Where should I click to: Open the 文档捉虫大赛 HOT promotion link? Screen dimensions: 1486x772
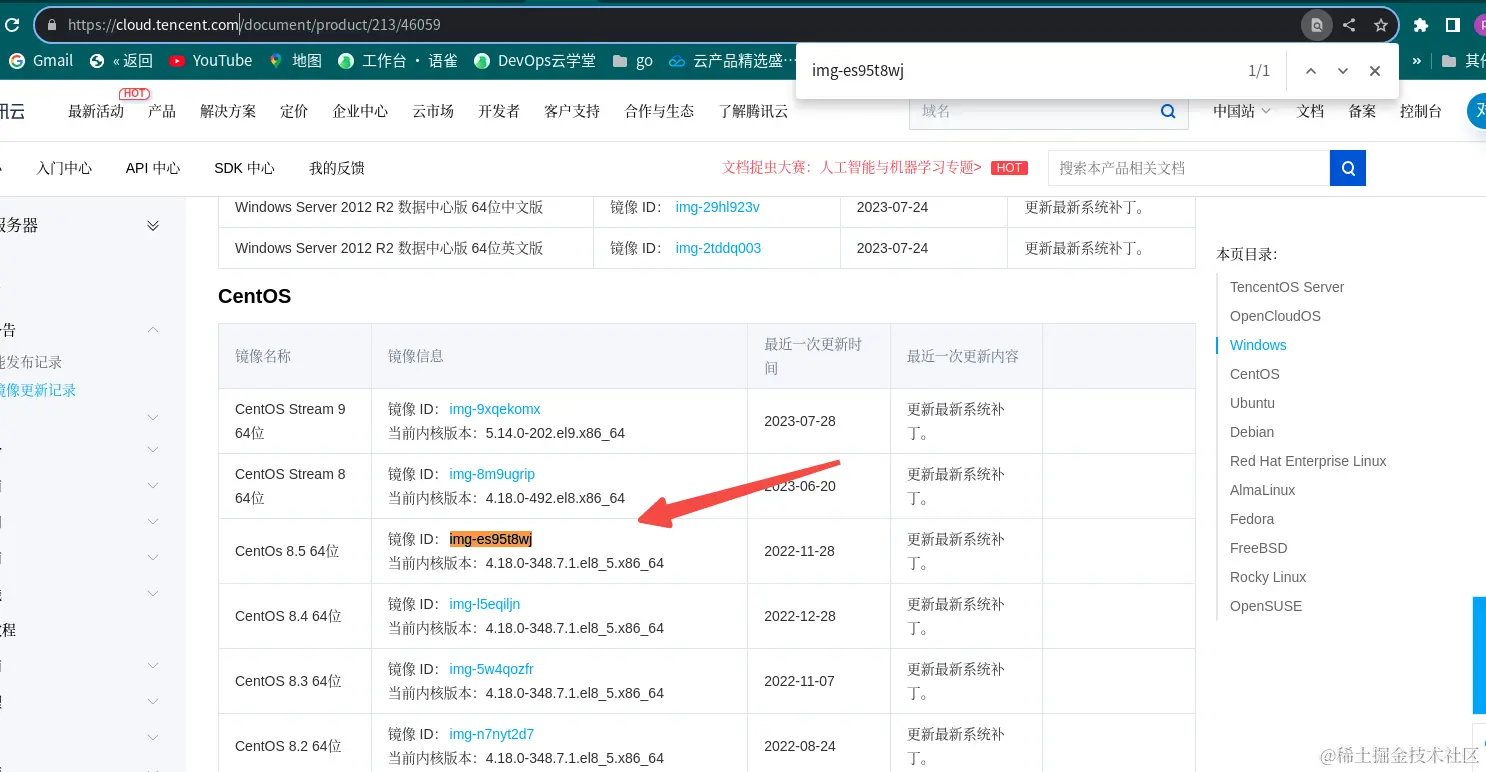(x=875, y=167)
